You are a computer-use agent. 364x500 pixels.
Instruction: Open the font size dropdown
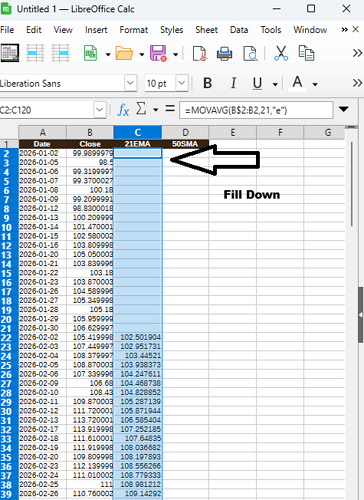[182, 83]
